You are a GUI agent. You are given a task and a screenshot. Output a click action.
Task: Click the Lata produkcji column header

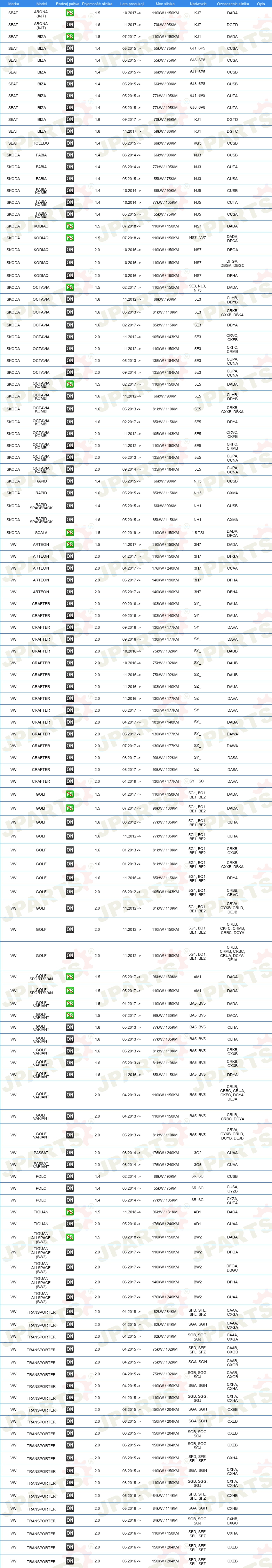tap(132, 3)
